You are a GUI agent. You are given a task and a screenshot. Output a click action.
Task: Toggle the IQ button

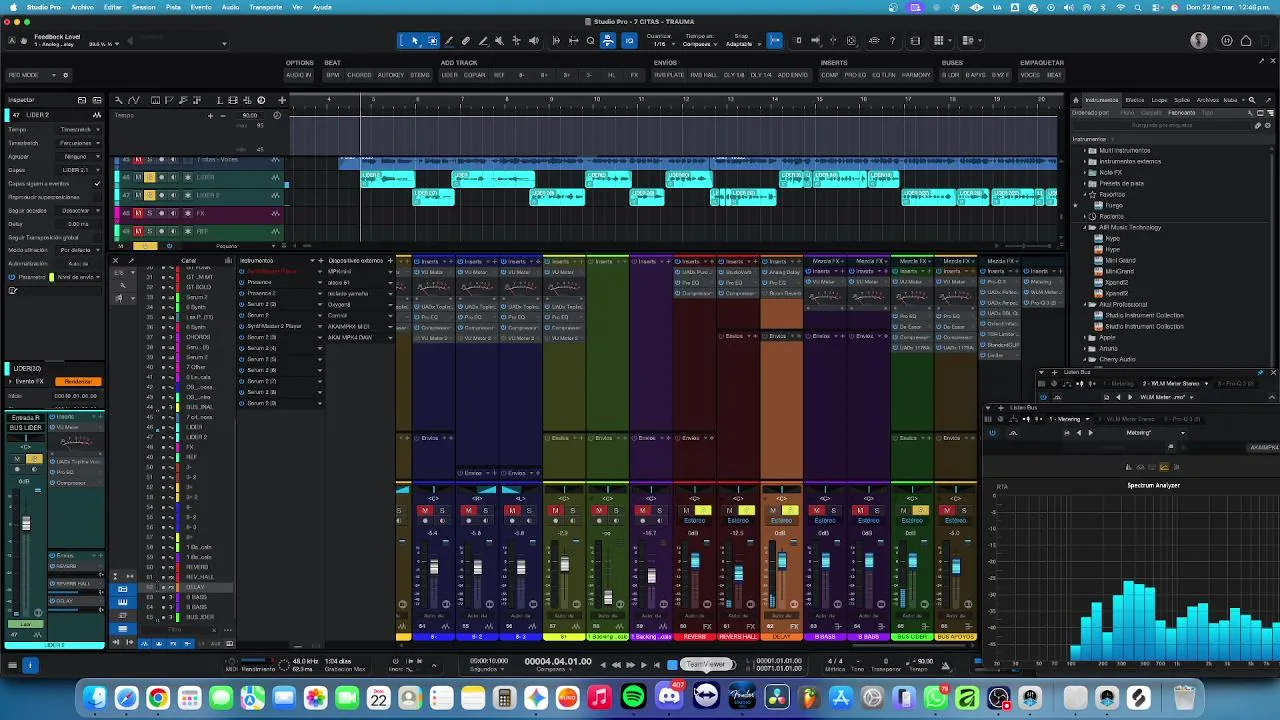629,41
